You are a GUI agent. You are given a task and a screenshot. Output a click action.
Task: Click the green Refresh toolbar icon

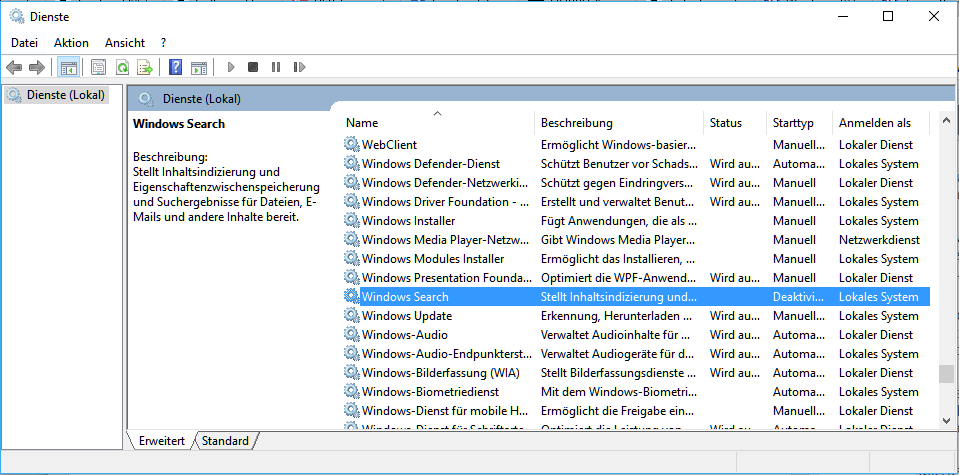[x=122, y=67]
